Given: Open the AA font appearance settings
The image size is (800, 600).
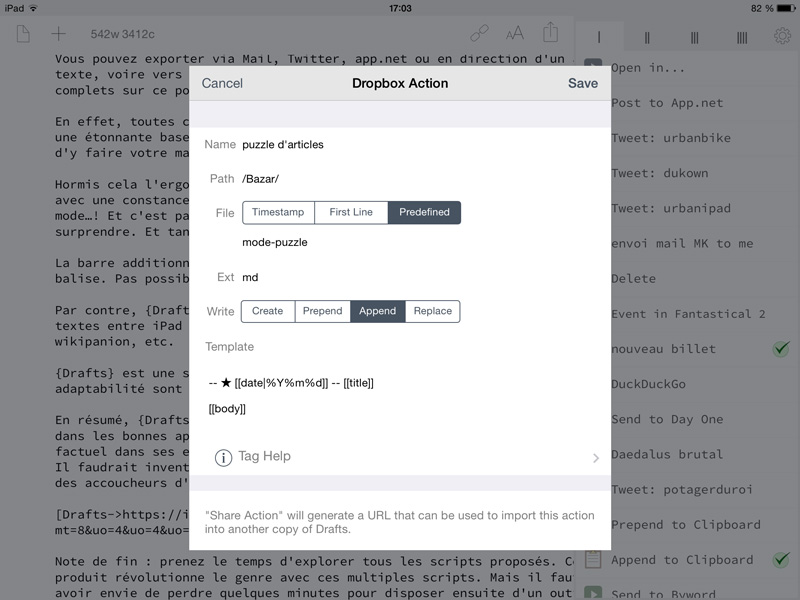Looking at the screenshot, I should click(515, 34).
